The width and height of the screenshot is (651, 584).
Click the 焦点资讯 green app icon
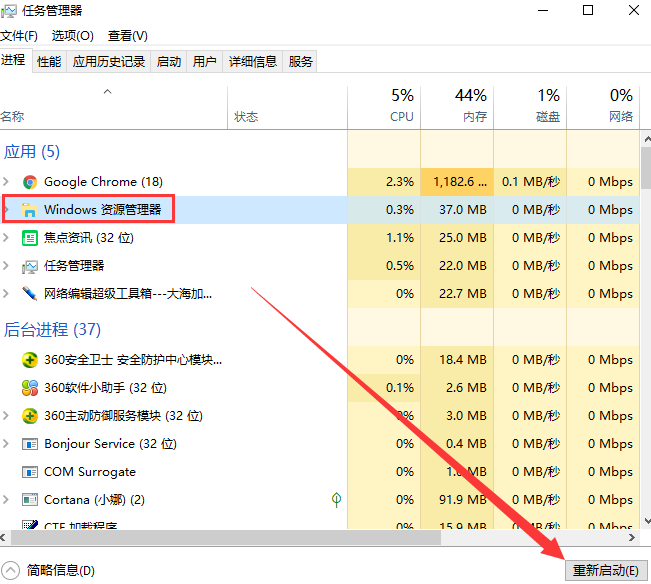30,238
